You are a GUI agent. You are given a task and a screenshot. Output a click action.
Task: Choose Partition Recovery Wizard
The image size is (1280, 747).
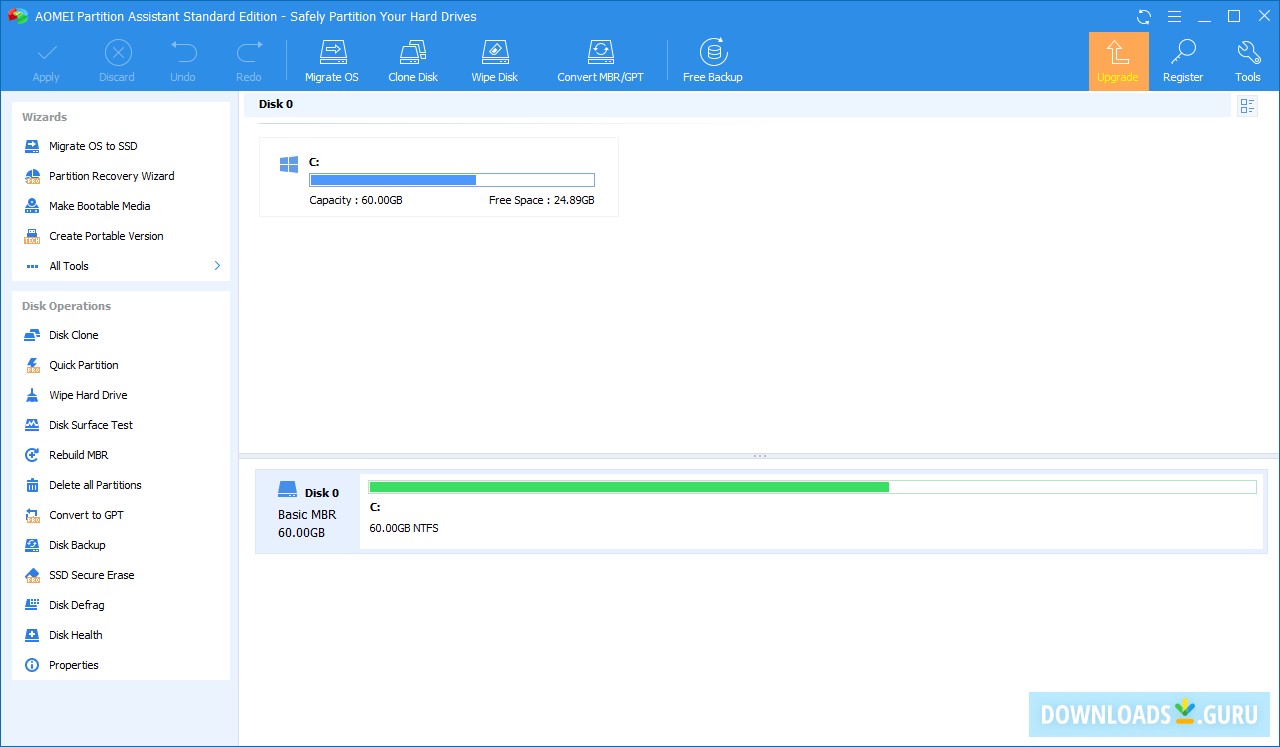(x=111, y=176)
